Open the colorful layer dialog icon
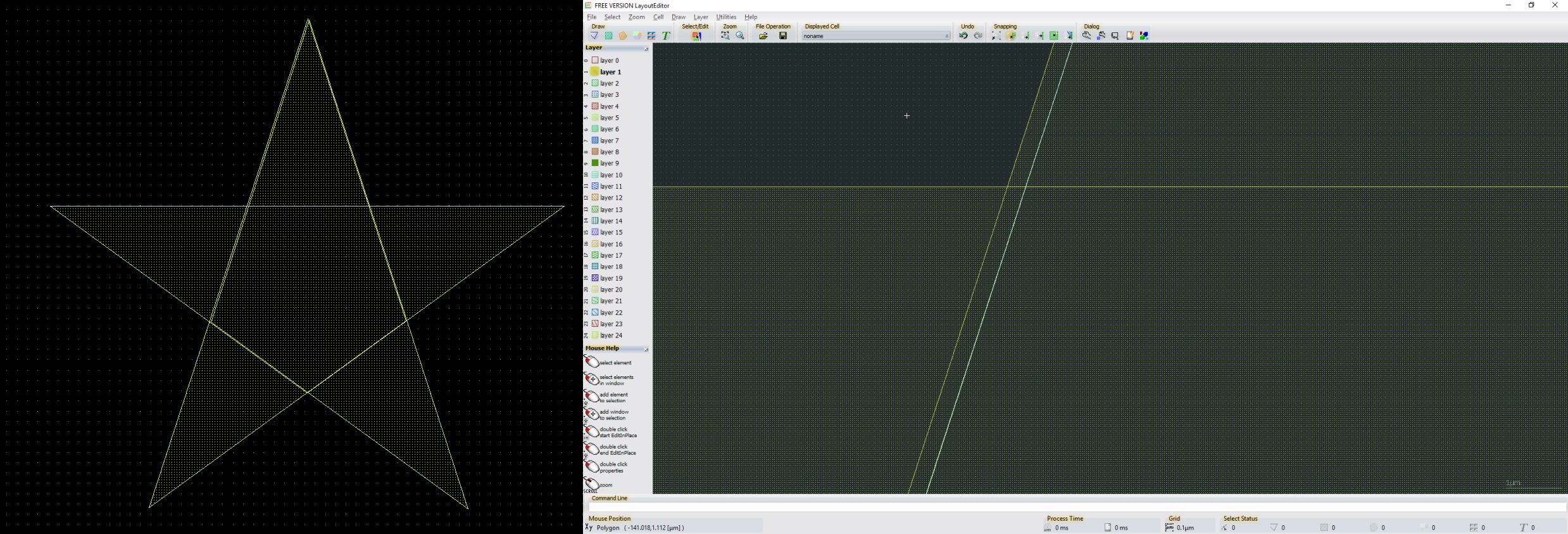Image resolution: width=1568 pixels, height=534 pixels. tap(1145, 36)
